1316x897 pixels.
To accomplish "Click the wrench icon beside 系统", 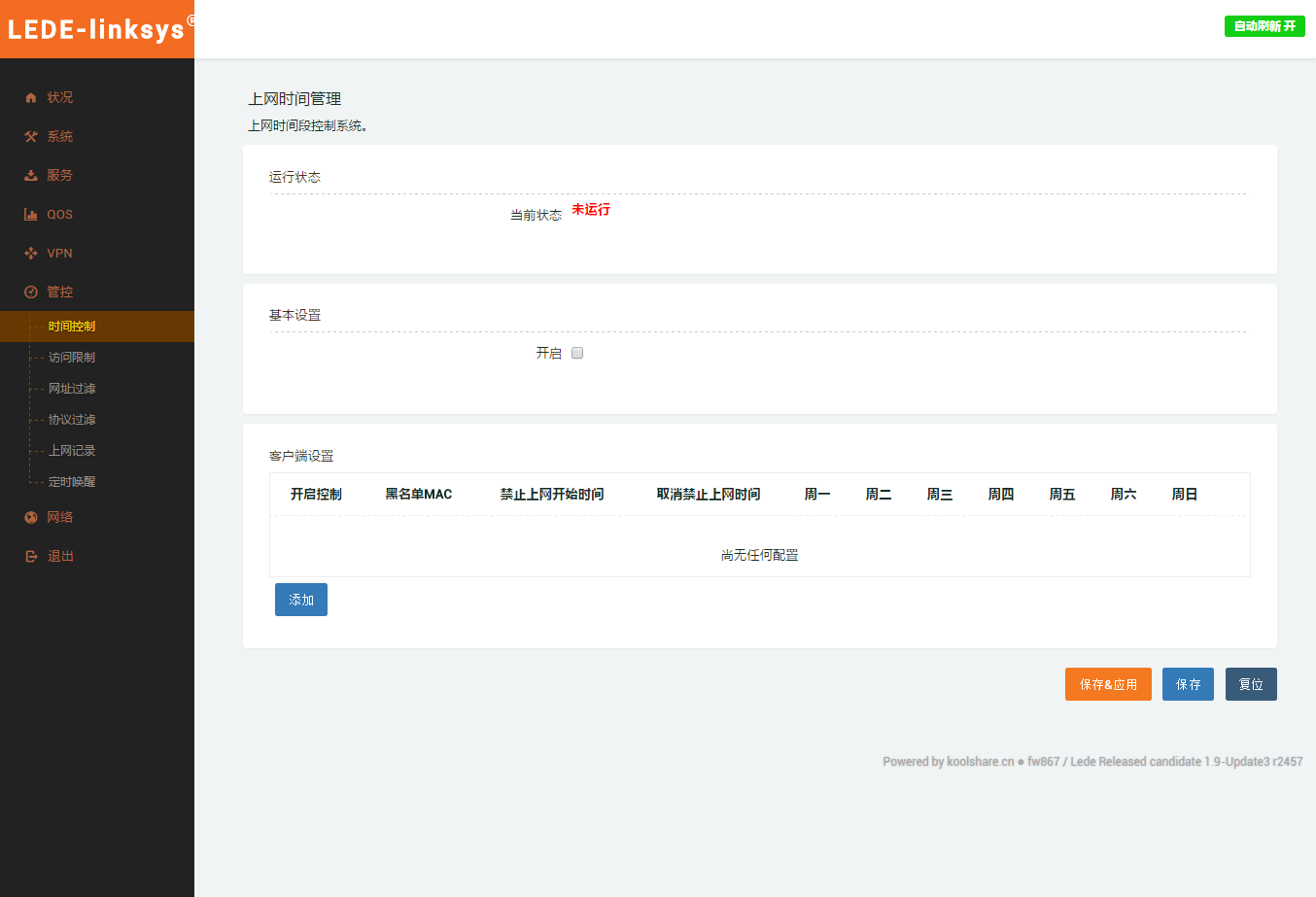I will (x=31, y=137).
